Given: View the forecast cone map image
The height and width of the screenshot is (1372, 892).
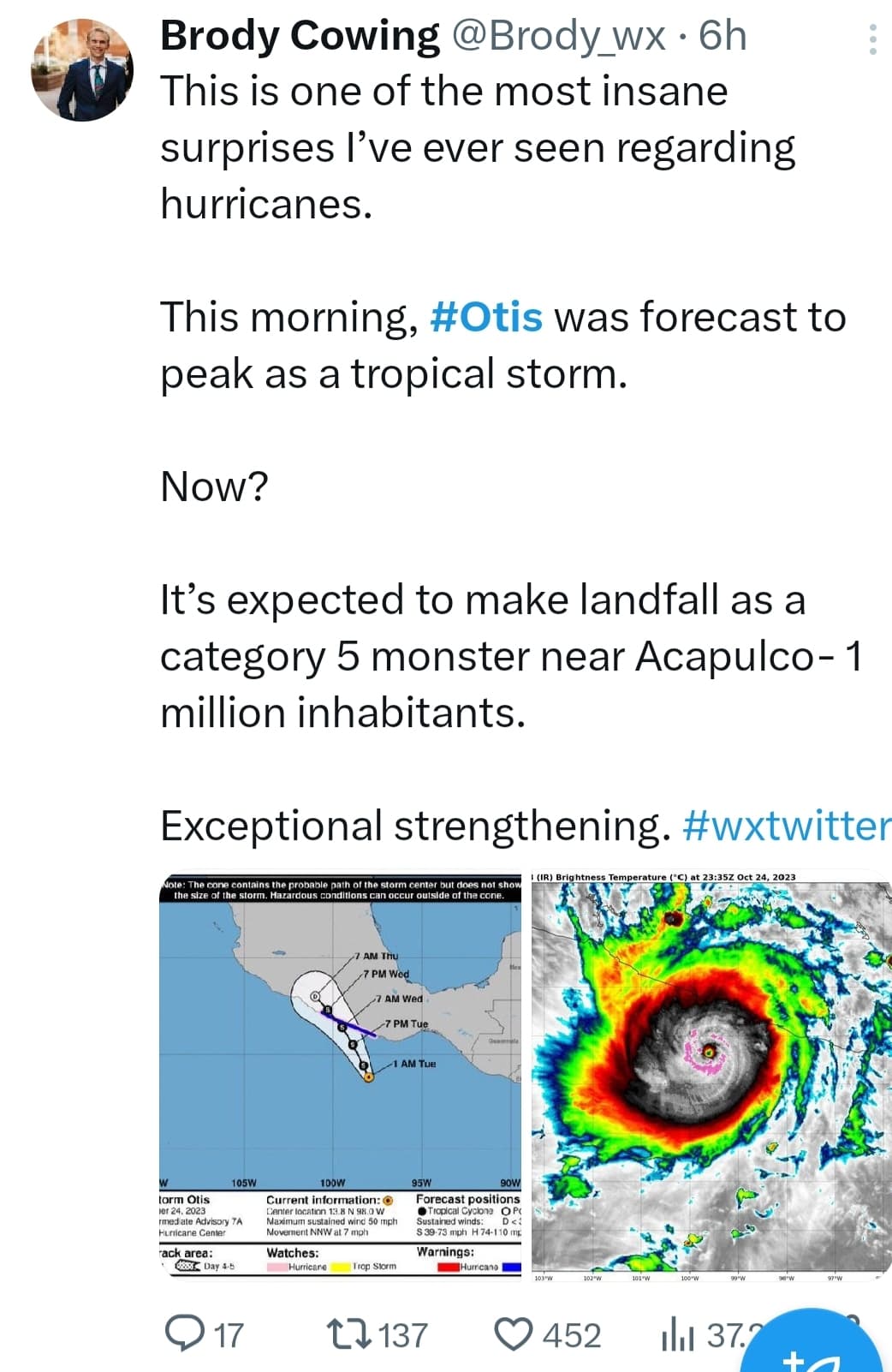Looking at the screenshot, I should [340, 1077].
